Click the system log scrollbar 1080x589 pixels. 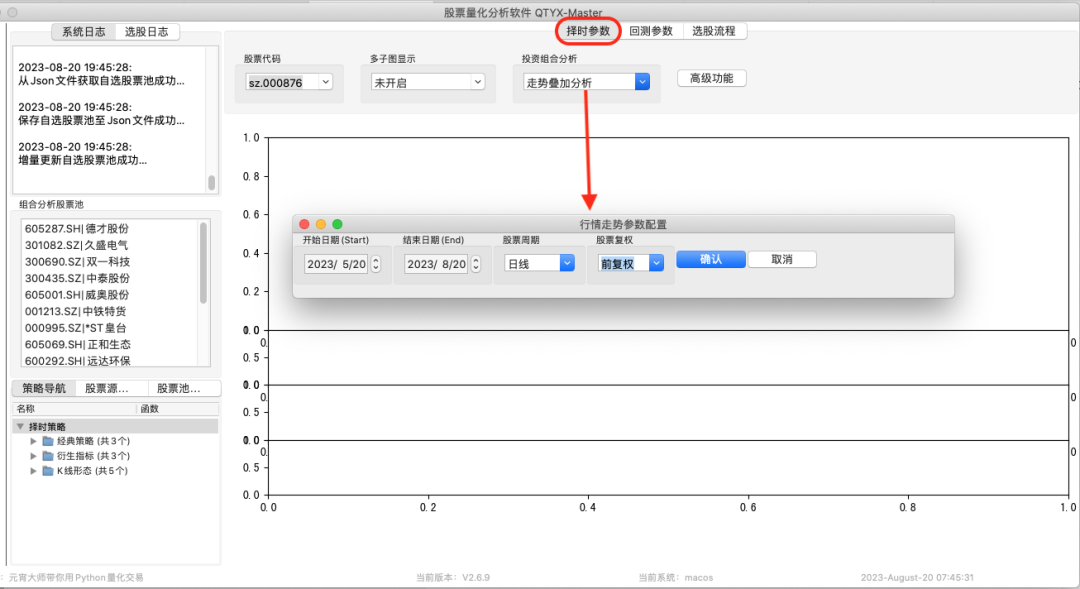[x=211, y=183]
